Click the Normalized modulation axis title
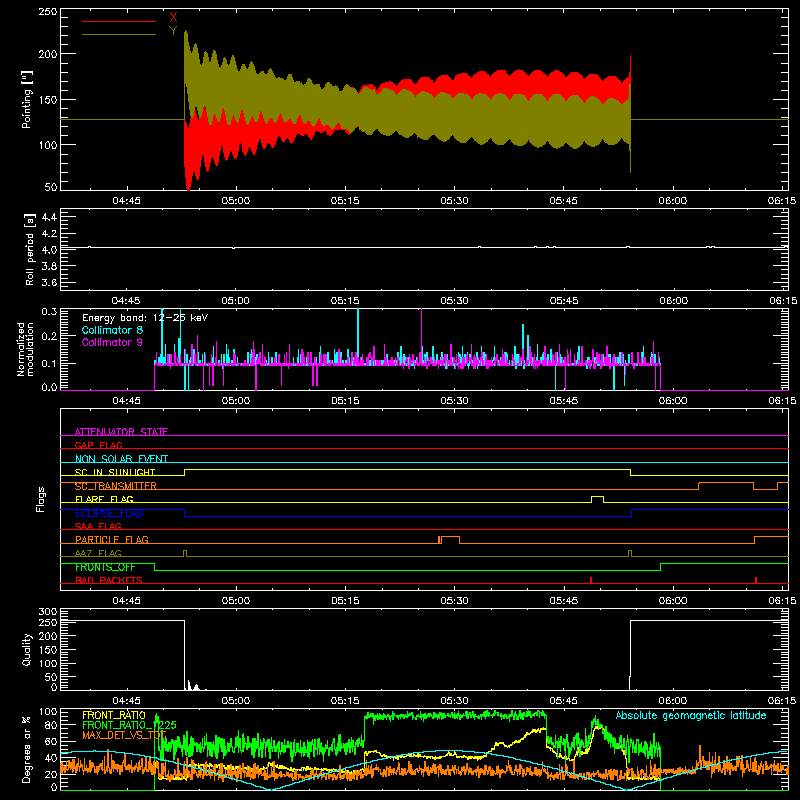 click(26, 349)
